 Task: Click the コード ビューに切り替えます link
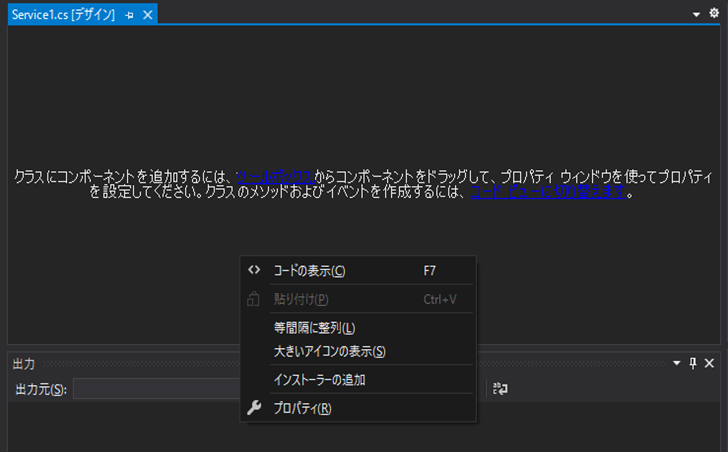pos(548,192)
